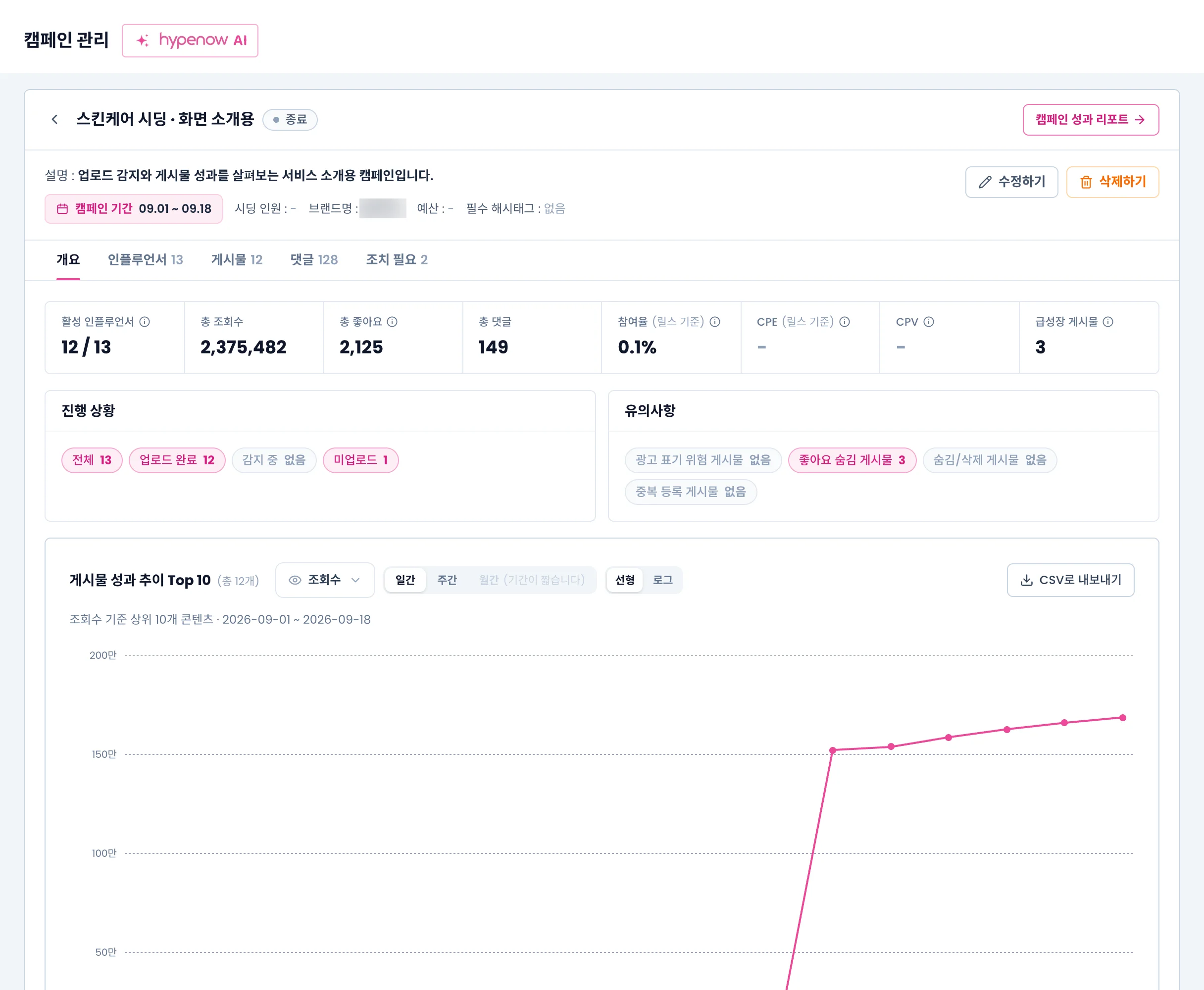Screen dimensions: 1204x990
Task: Switch chart to 주간 view
Action: (x=447, y=580)
